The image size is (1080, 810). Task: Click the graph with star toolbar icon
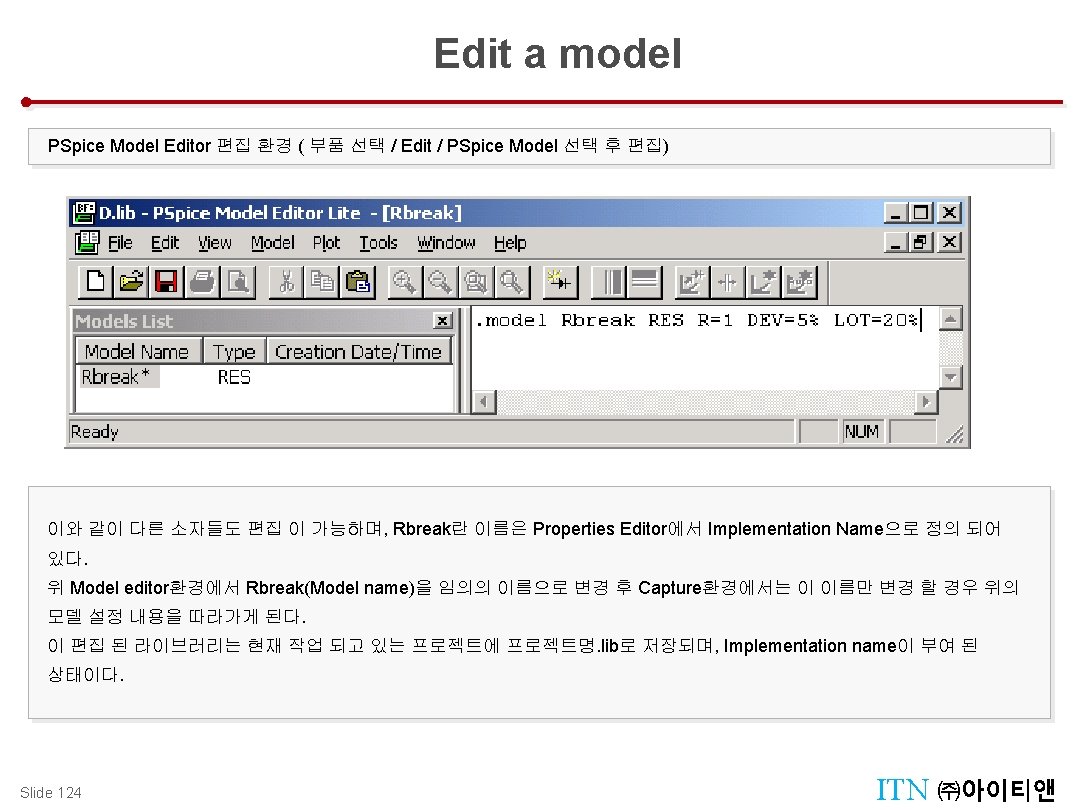tap(763, 282)
